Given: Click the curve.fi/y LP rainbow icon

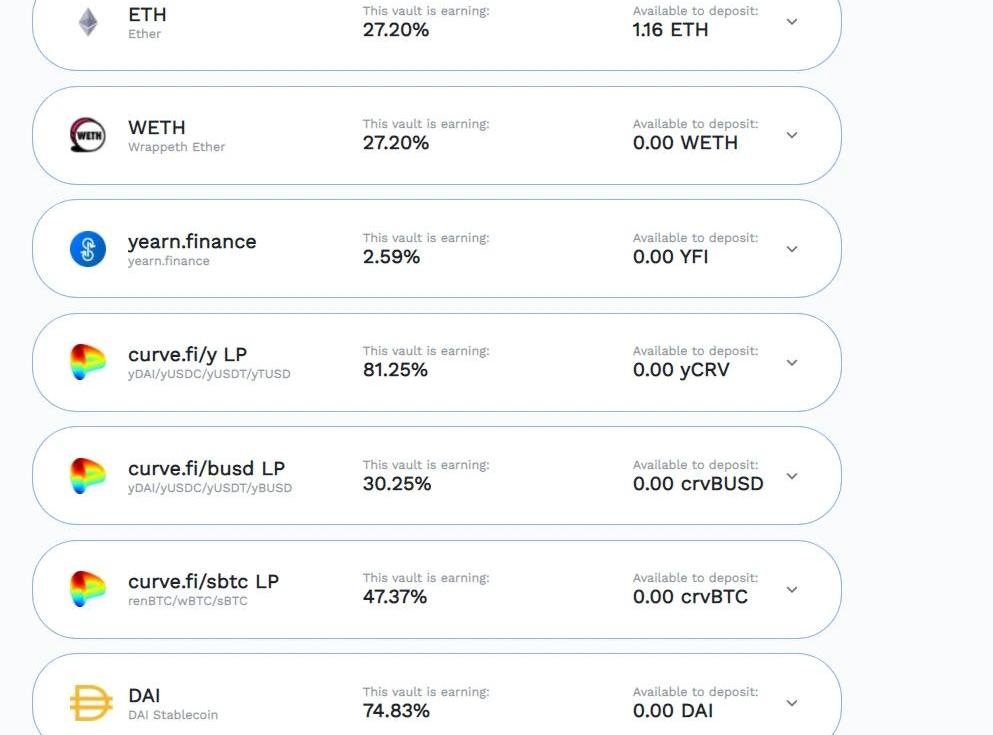Looking at the screenshot, I should point(88,362).
